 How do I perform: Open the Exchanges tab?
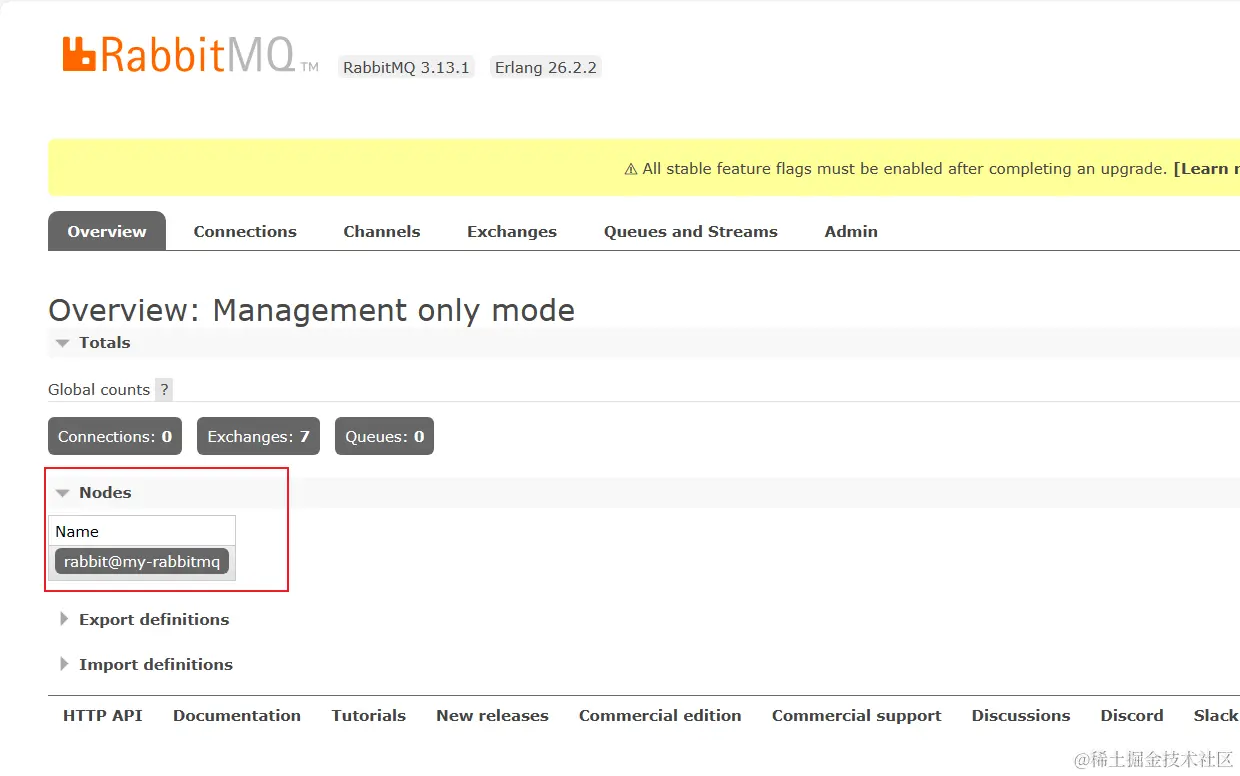[x=512, y=231]
